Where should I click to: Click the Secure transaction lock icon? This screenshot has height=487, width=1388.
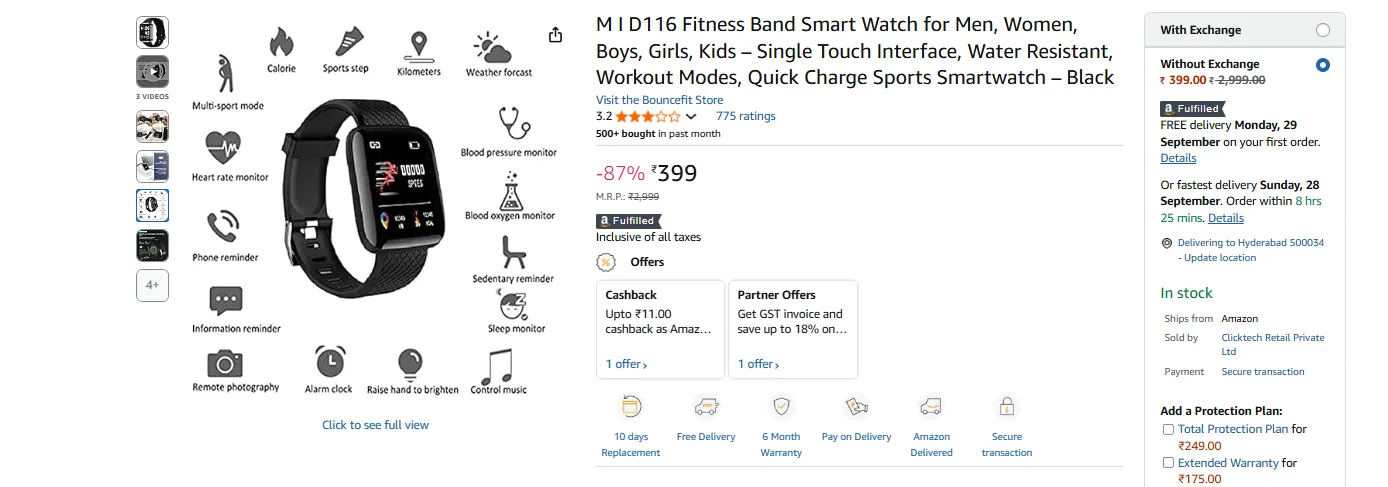tap(1007, 406)
